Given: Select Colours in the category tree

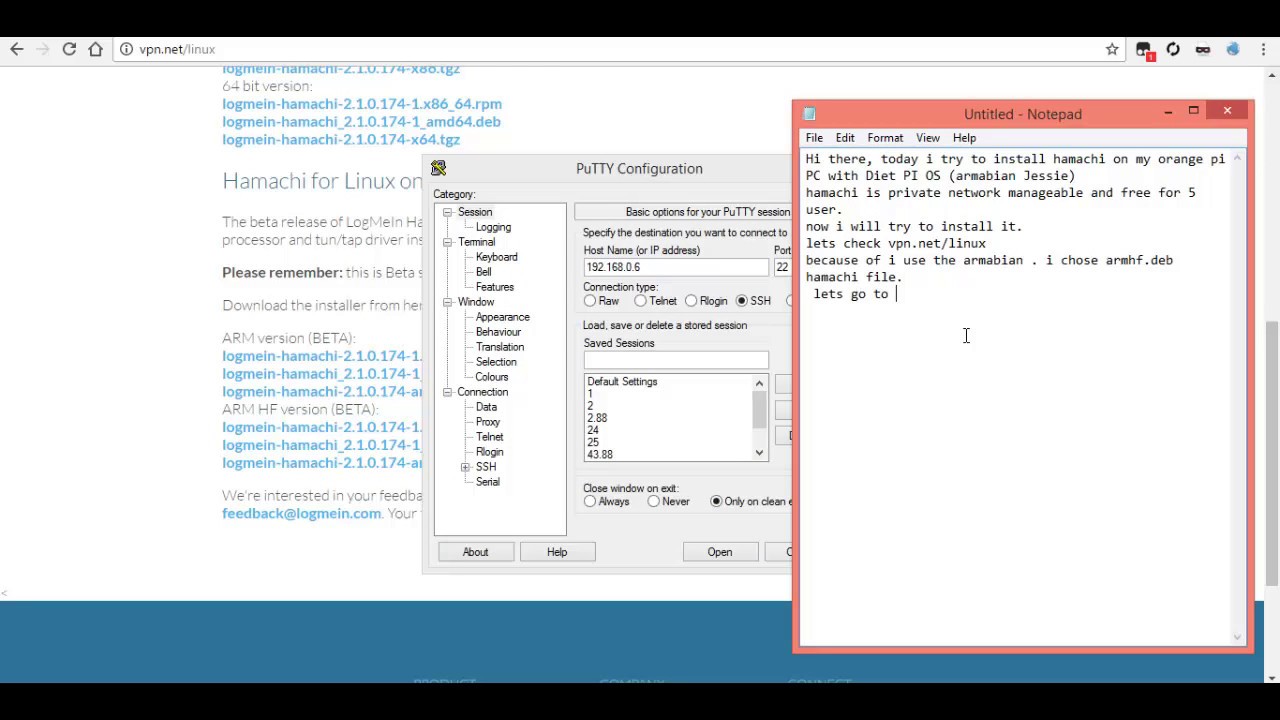Looking at the screenshot, I should point(491,377).
